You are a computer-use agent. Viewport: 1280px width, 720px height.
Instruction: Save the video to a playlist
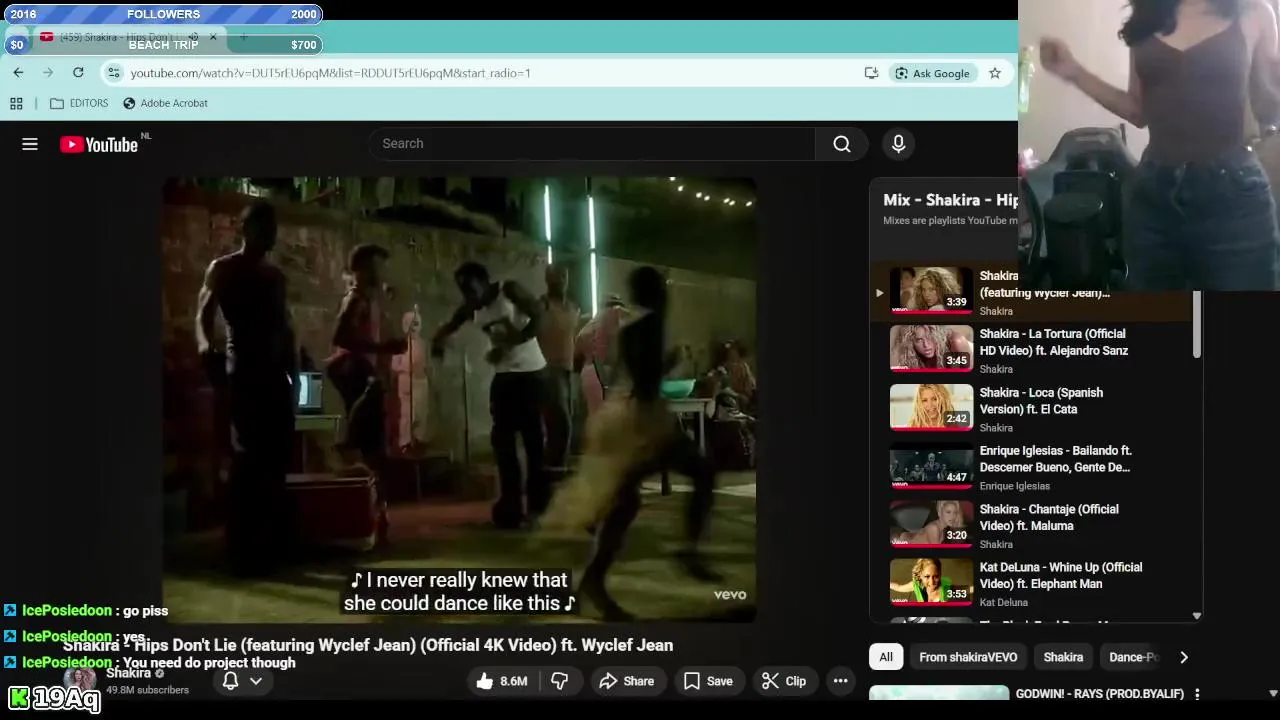coord(708,681)
